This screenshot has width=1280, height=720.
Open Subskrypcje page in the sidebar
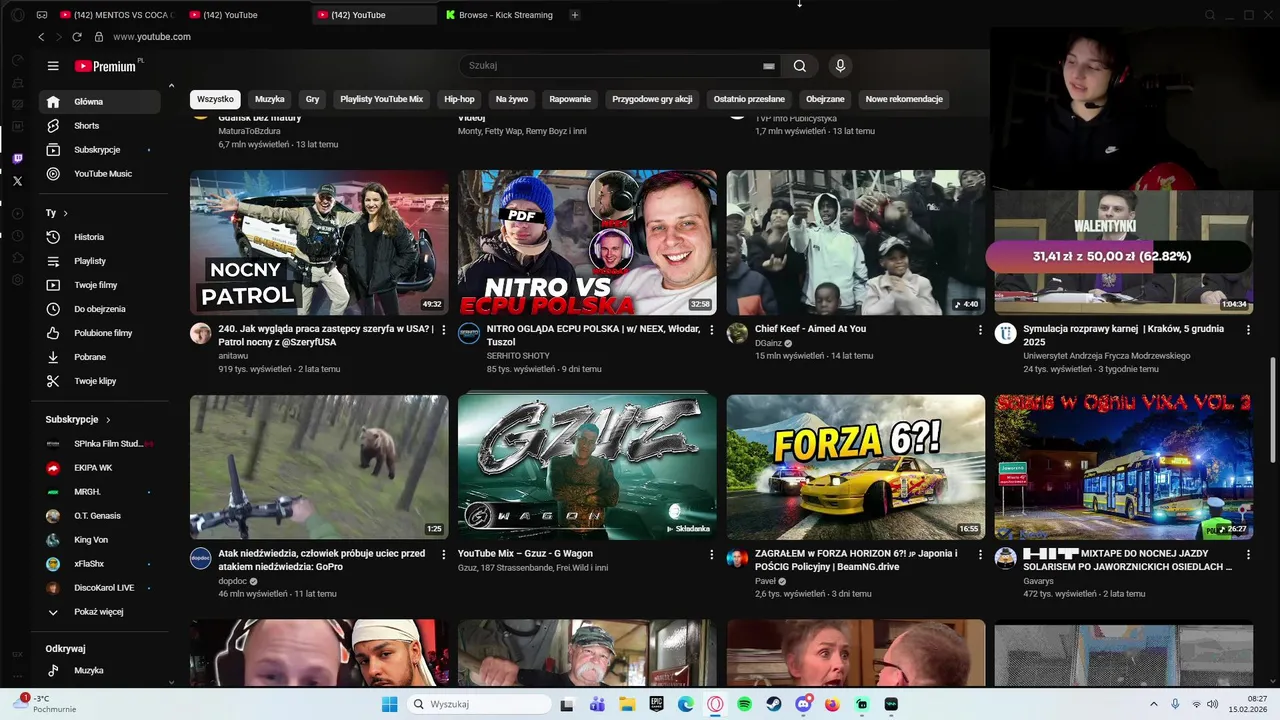tap(100, 150)
